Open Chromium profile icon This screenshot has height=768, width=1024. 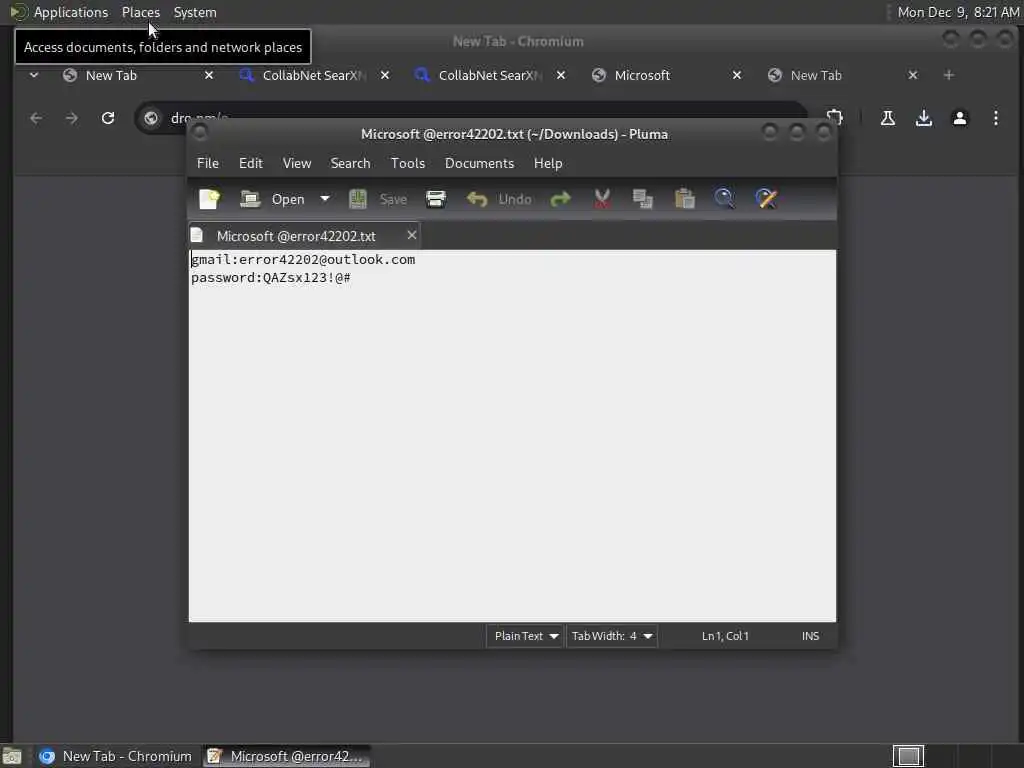(x=959, y=118)
